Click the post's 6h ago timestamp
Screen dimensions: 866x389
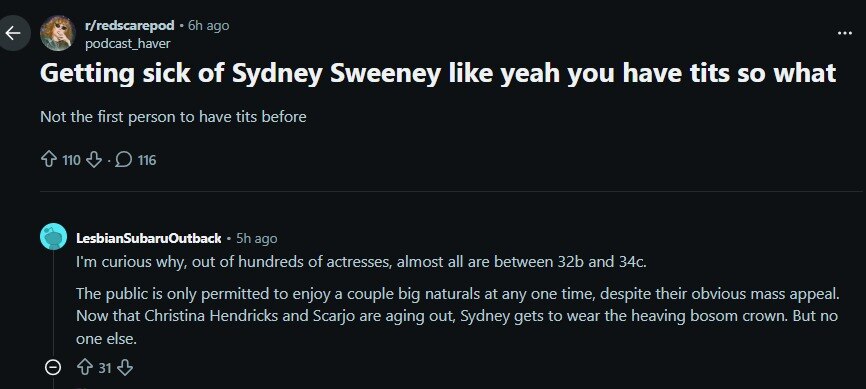[208, 25]
